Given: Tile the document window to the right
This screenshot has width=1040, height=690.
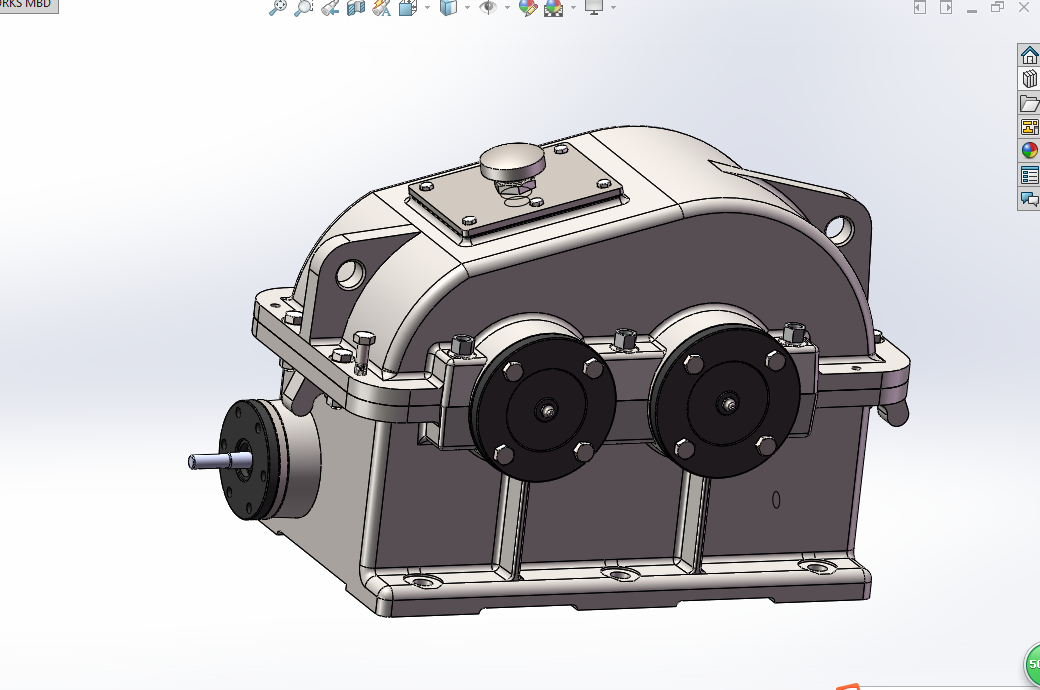Looking at the screenshot, I should point(946,7).
